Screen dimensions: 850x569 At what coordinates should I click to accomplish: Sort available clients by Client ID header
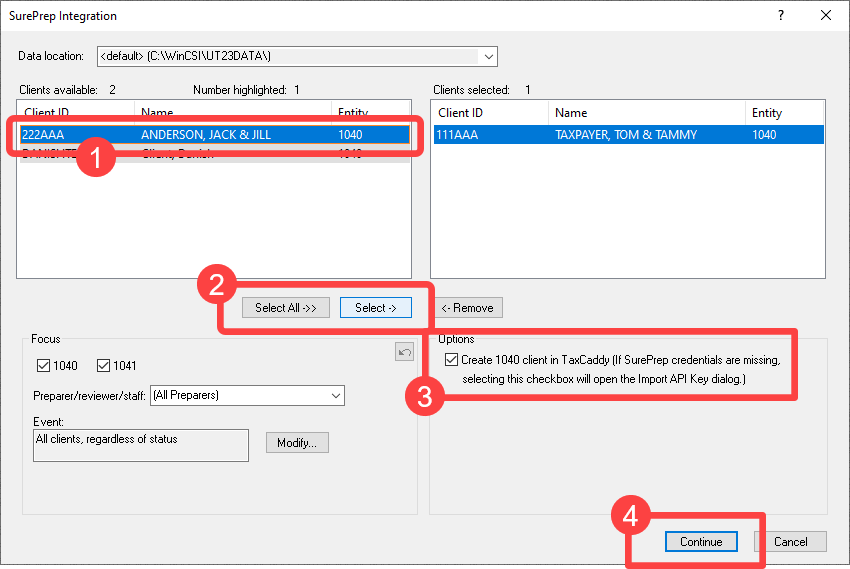(x=76, y=113)
